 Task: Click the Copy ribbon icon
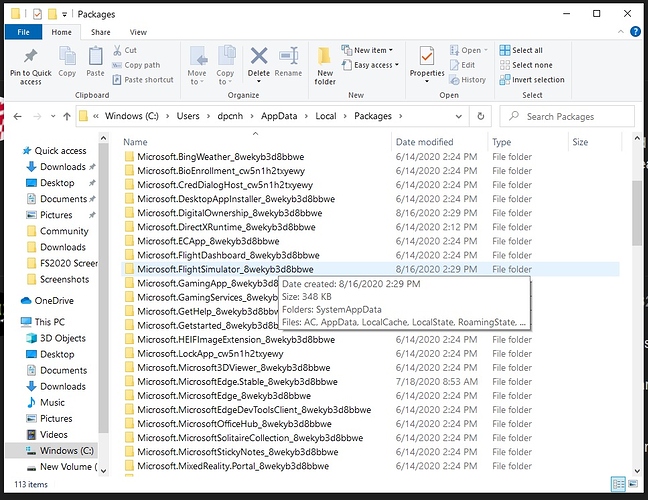tap(67, 57)
